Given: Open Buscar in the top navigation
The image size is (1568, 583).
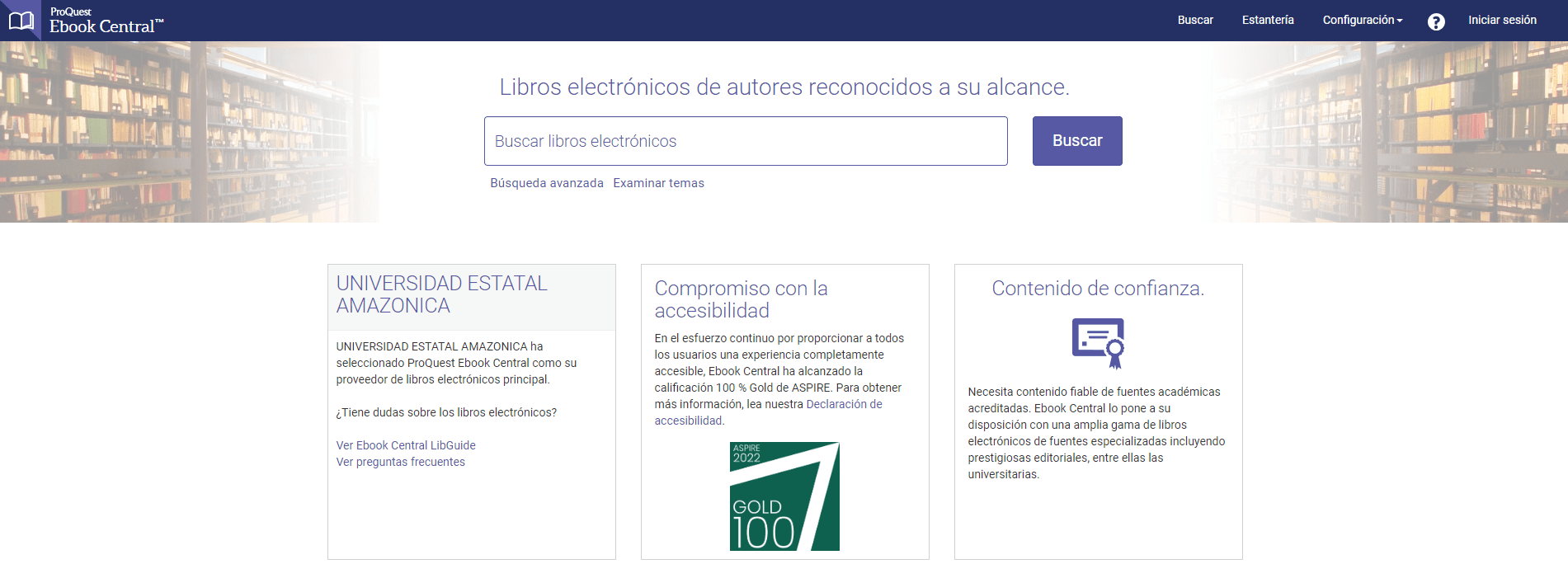Looking at the screenshot, I should tap(1195, 20).
